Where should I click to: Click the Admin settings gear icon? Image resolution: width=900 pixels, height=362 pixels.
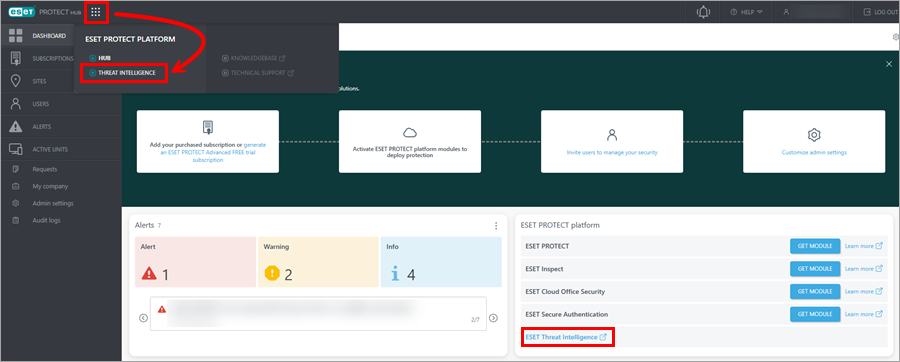coord(16,203)
